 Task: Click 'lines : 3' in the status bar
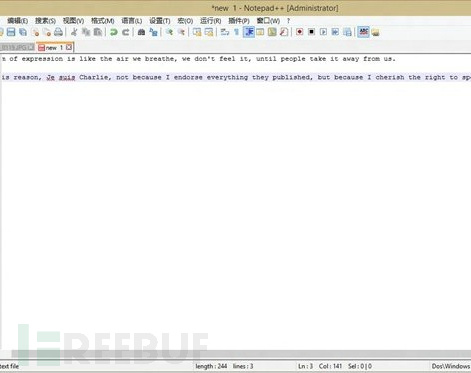(x=243, y=366)
